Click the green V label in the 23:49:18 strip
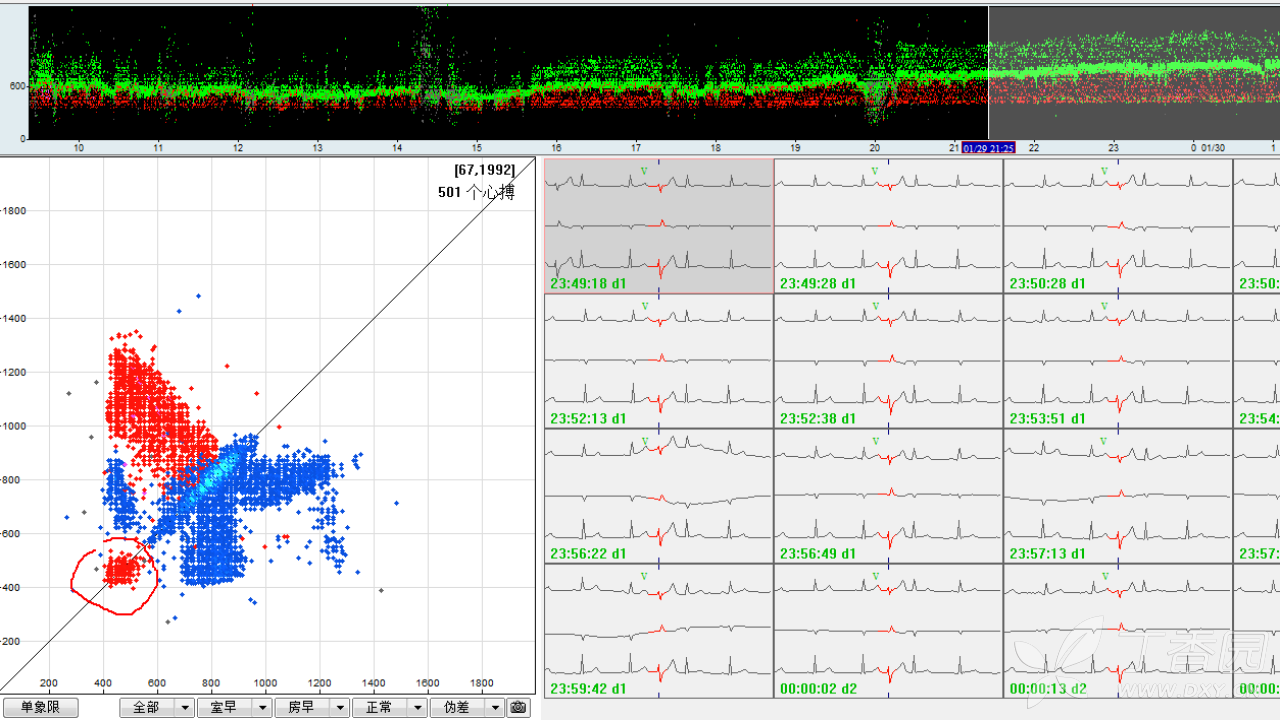Image resolution: width=1280 pixels, height=720 pixels. point(645,171)
